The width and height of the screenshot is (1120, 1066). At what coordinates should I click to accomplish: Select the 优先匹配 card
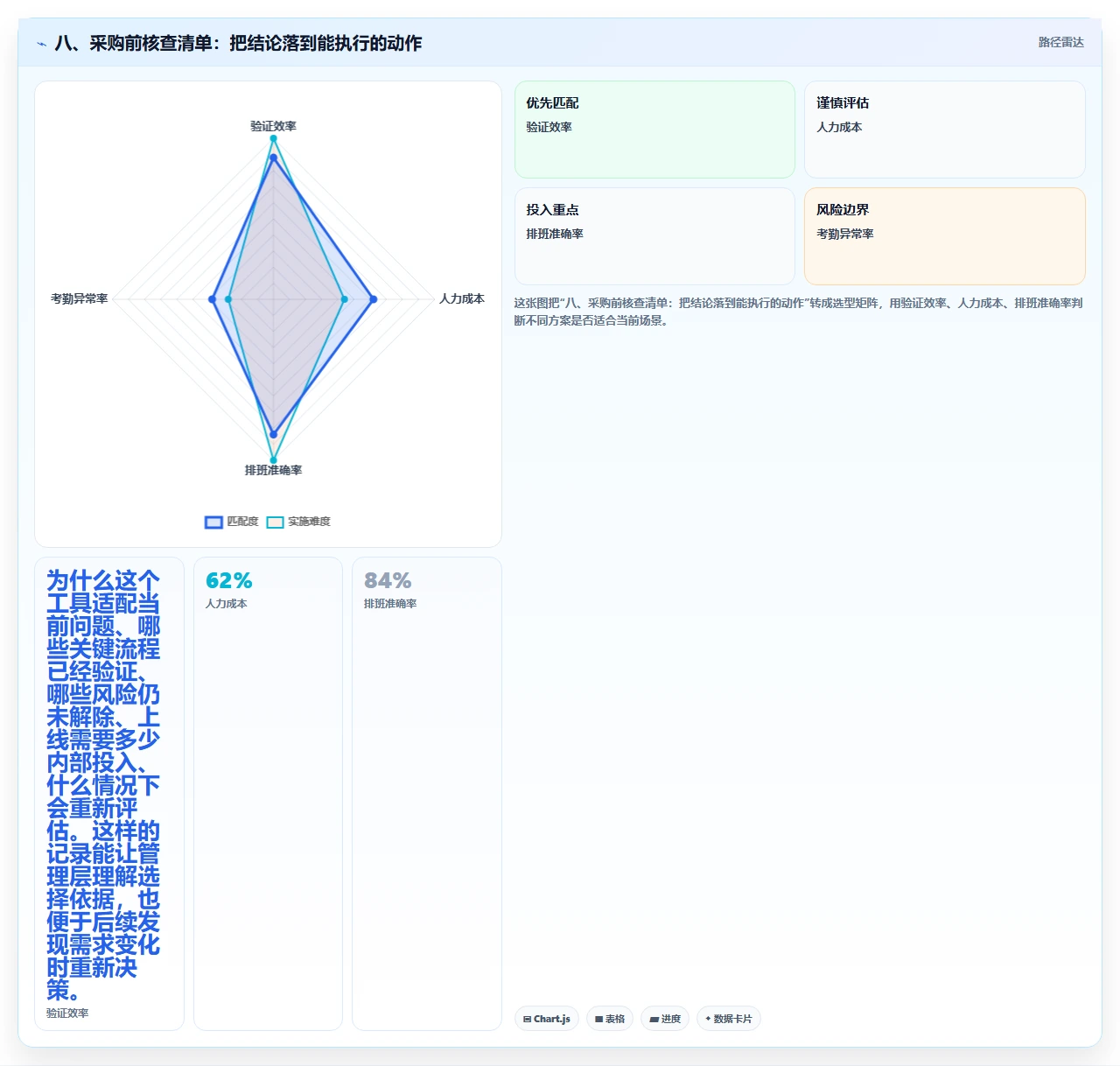point(654,130)
